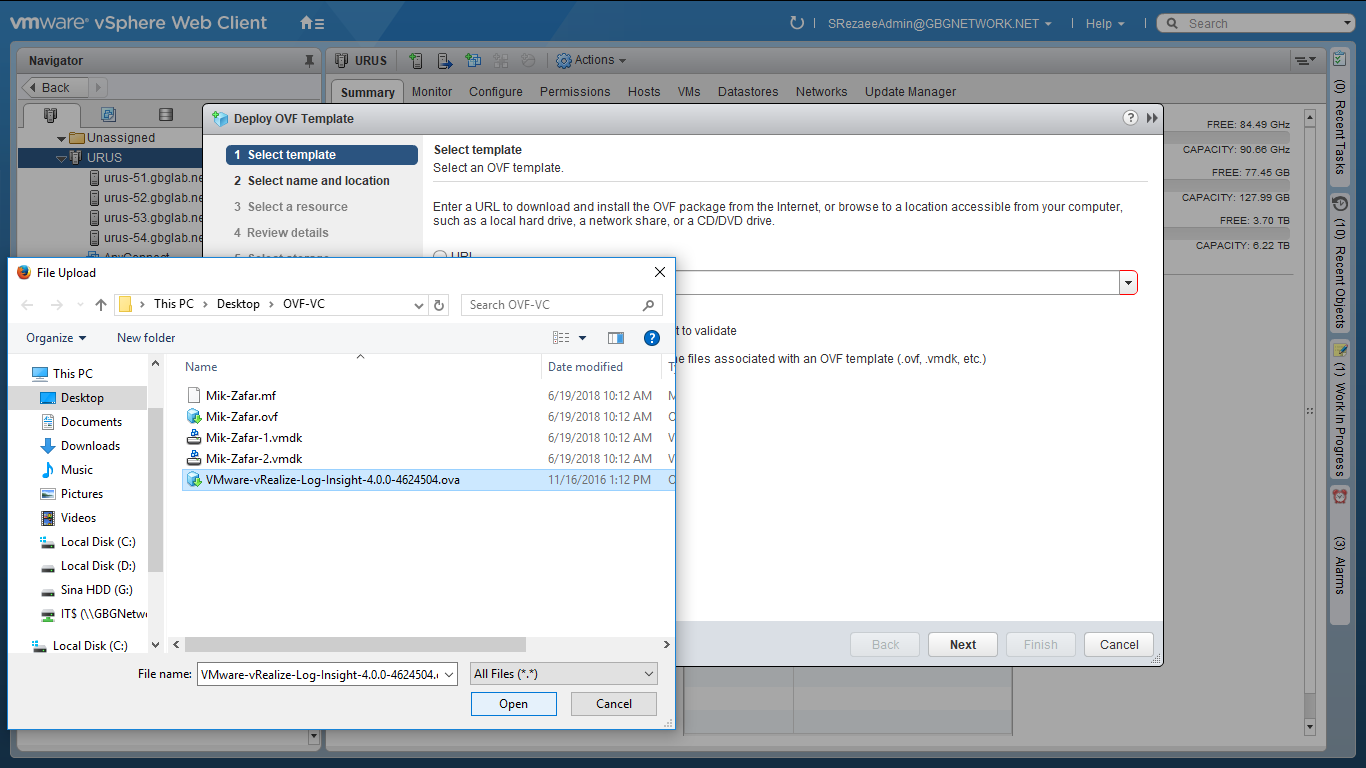Image resolution: width=1366 pixels, height=768 pixels.
Task: Open the Actions dropdown menu
Action: tap(591, 61)
